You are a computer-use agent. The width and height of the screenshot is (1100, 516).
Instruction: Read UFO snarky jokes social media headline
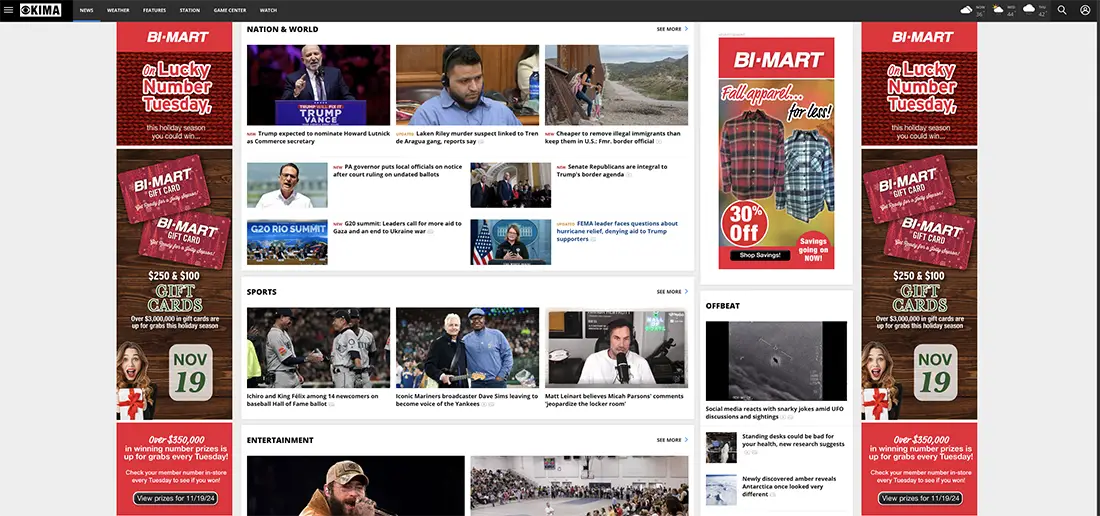coord(774,412)
